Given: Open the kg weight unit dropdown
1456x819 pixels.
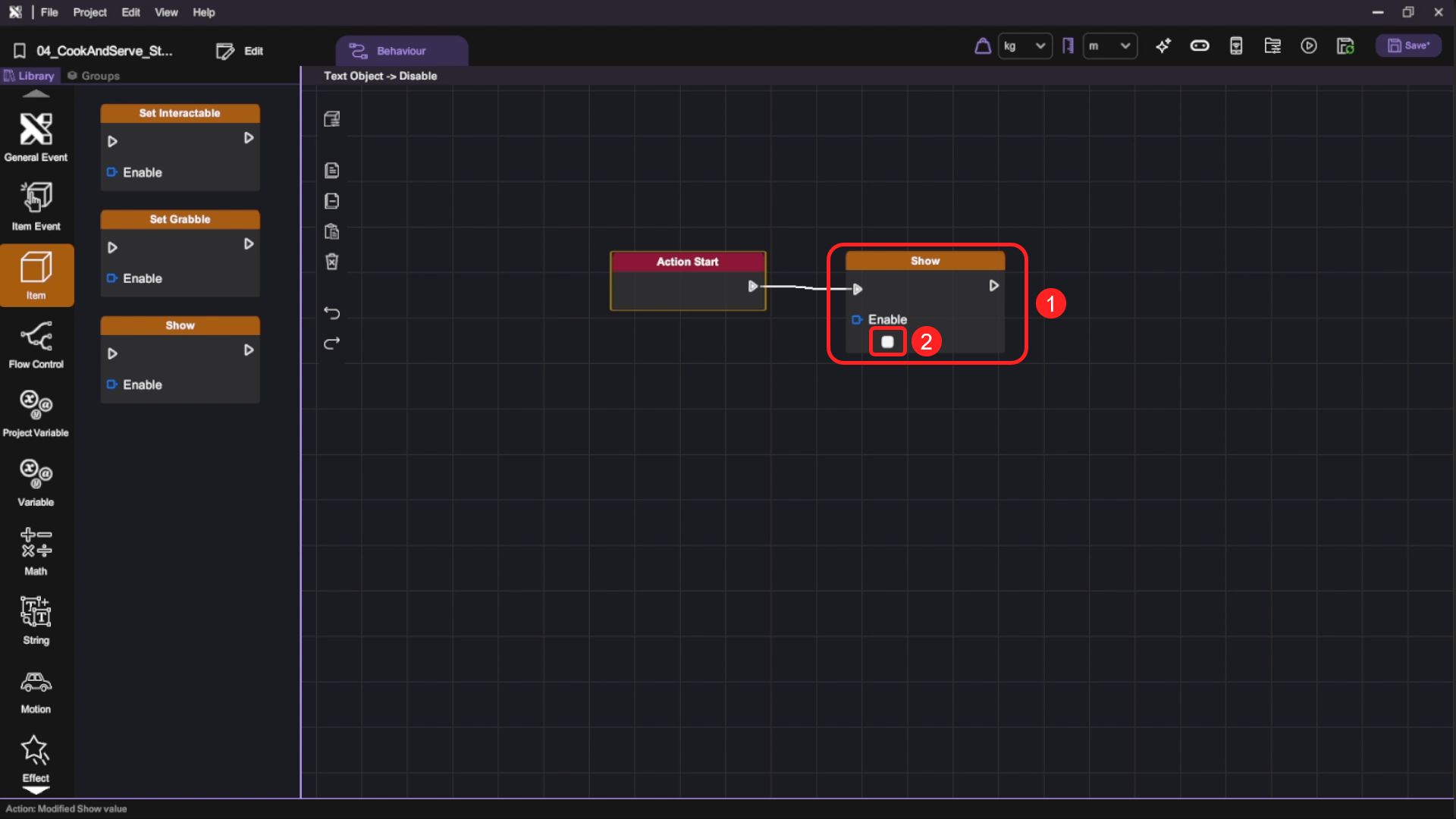Looking at the screenshot, I should click(1025, 46).
